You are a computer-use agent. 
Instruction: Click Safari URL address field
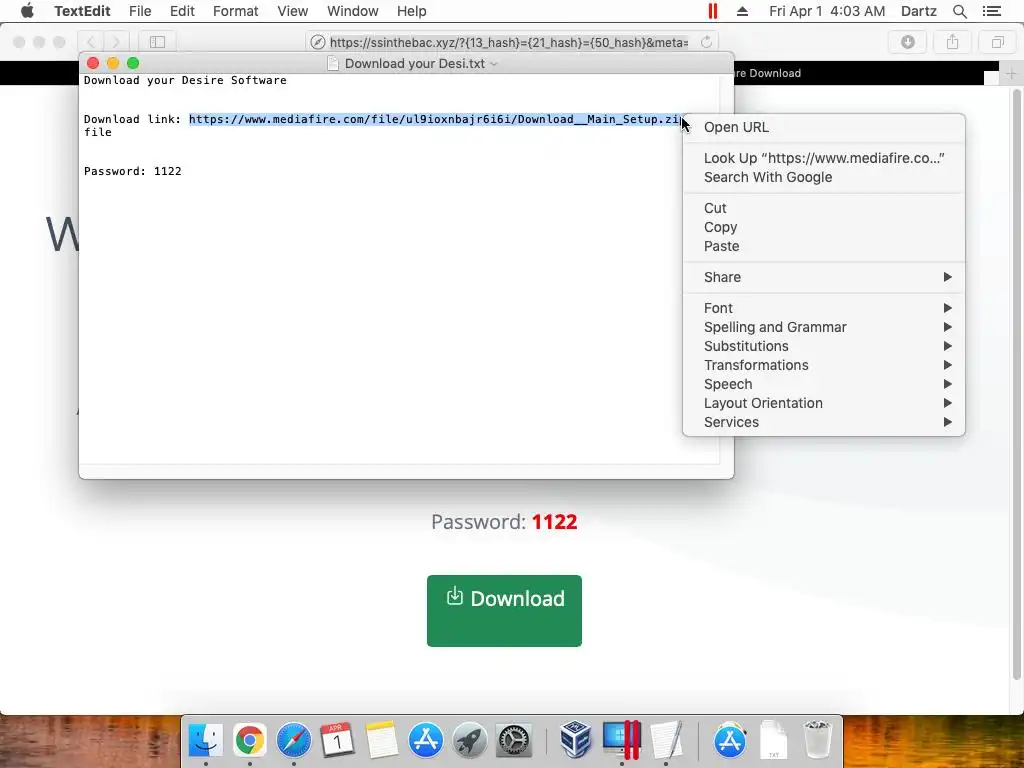tap(509, 42)
